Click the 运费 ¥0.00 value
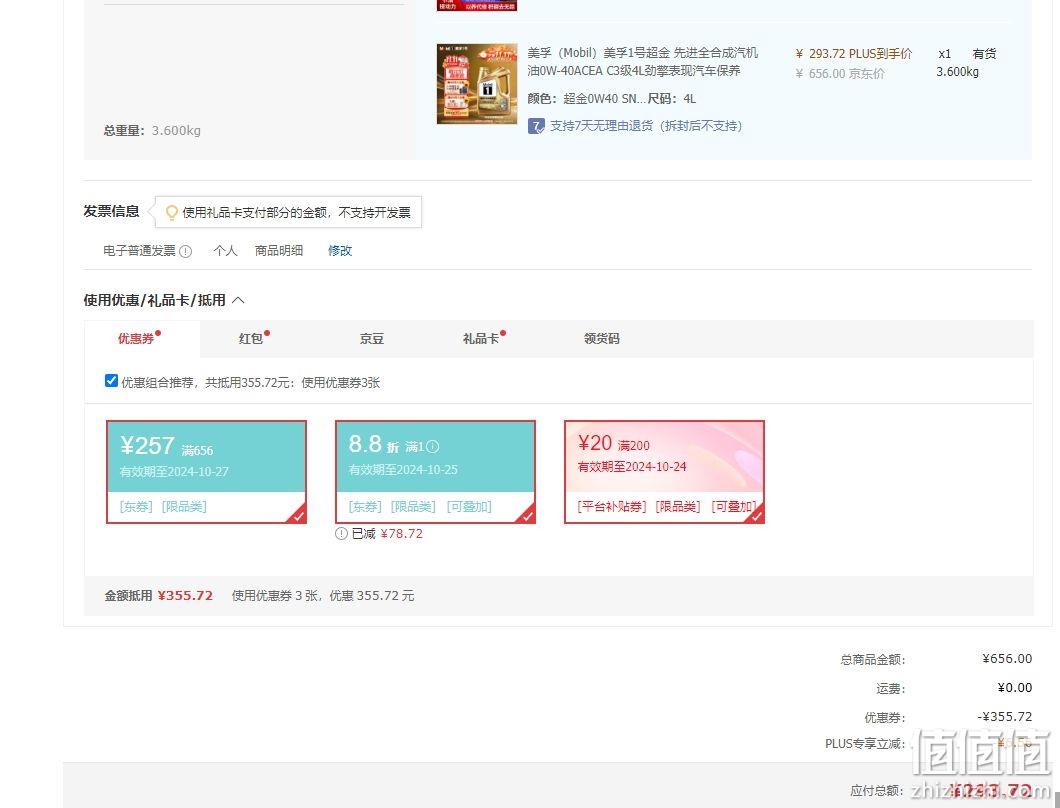1060x808 pixels. click(x=1015, y=688)
